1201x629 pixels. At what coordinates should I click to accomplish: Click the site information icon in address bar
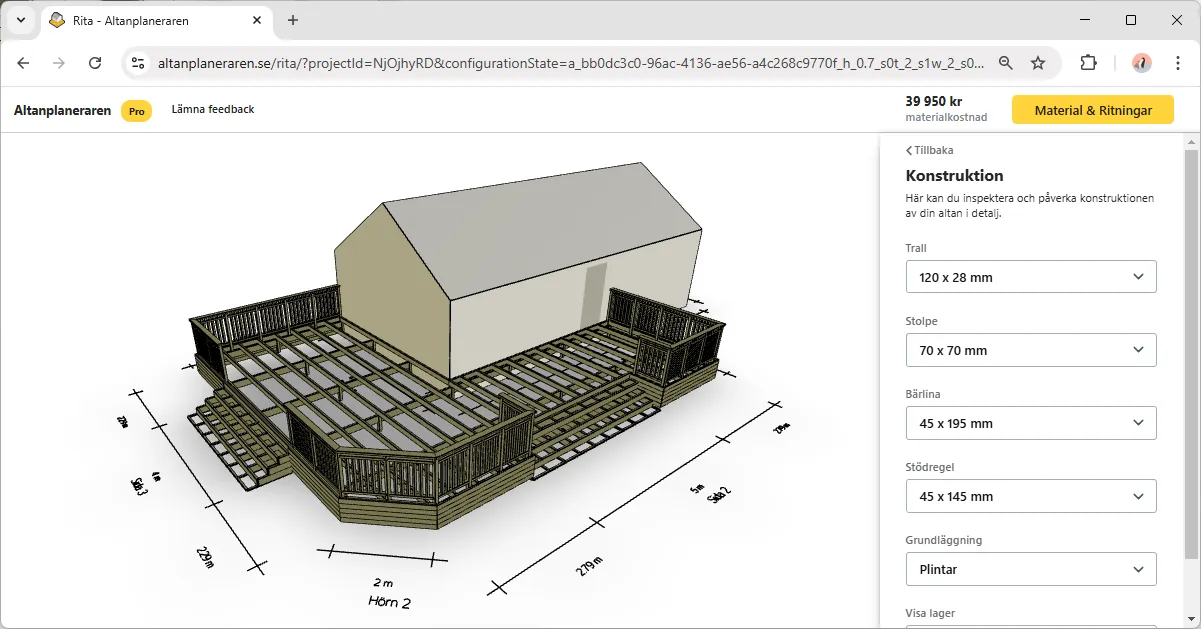tap(139, 63)
